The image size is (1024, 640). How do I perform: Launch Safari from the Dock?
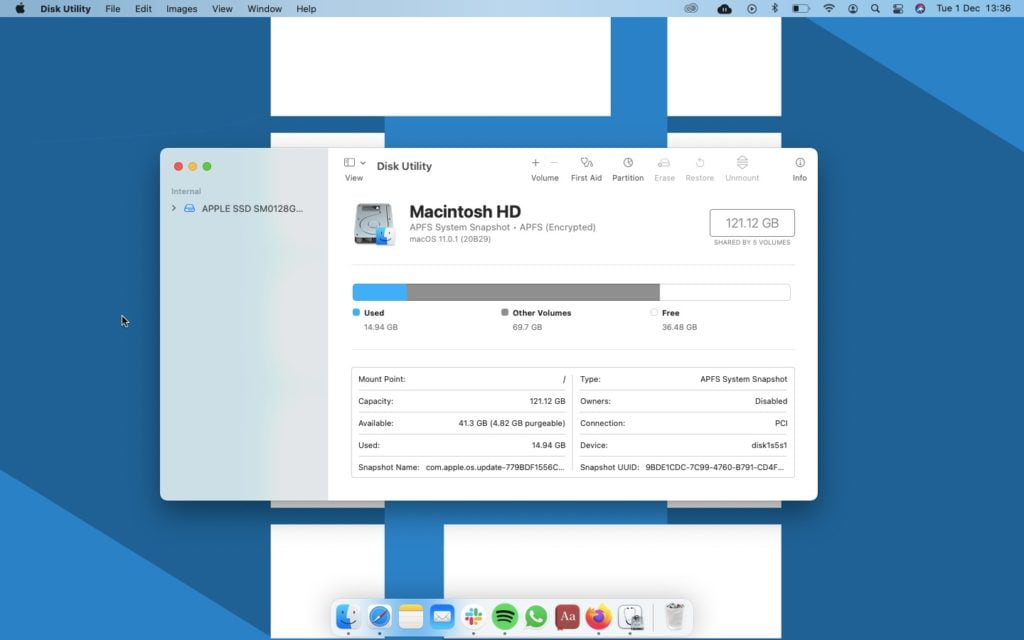[379, 616]
